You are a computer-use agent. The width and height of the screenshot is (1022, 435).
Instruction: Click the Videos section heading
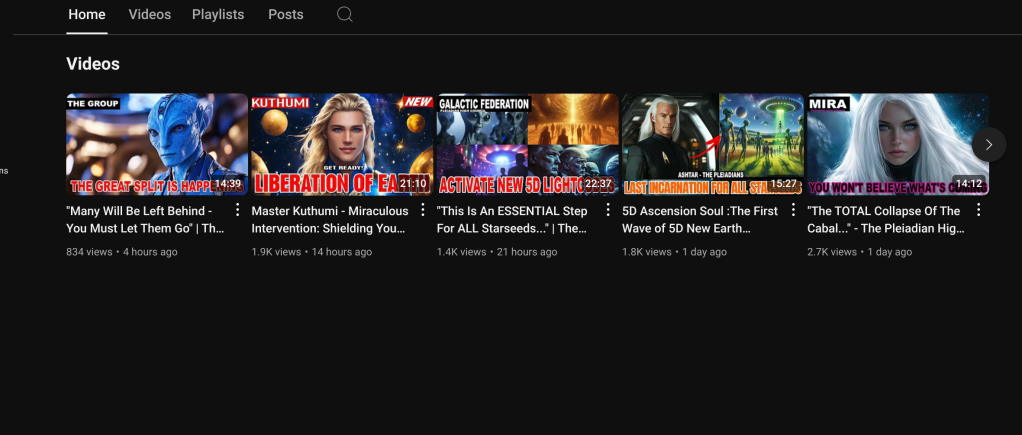(x=93, y=64)
